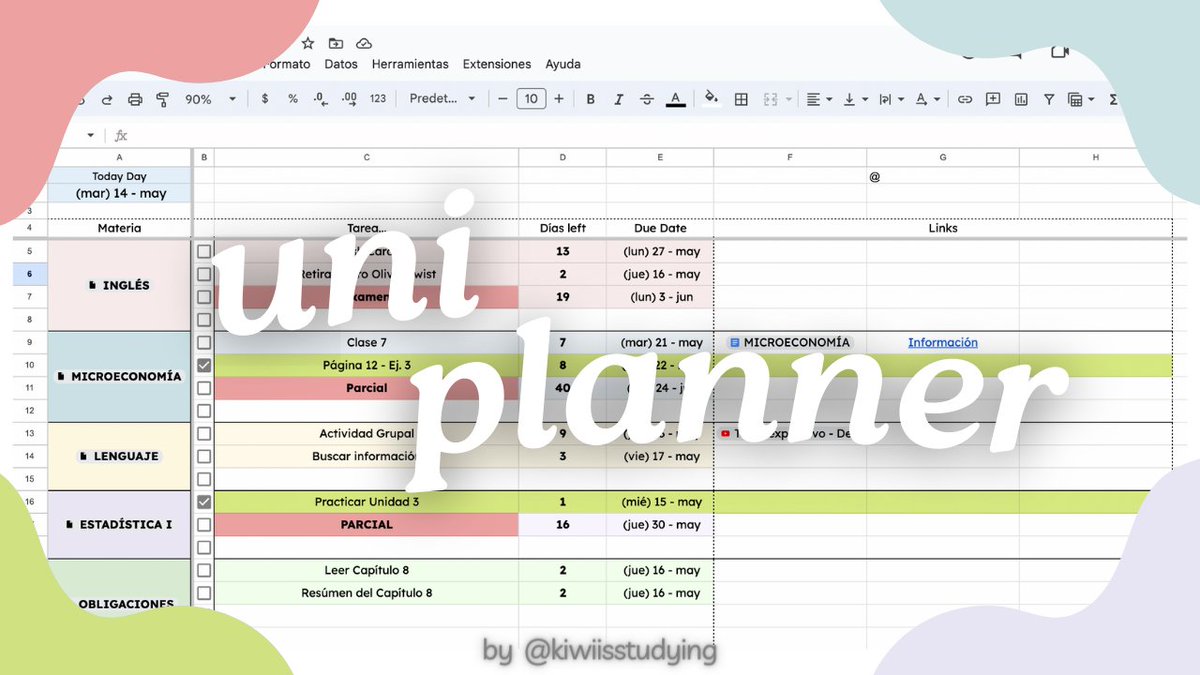1200x675 pixels.
Task: Uncheck the Página 12 - Ej. 3 checkbox
Action: click(204, 365)
